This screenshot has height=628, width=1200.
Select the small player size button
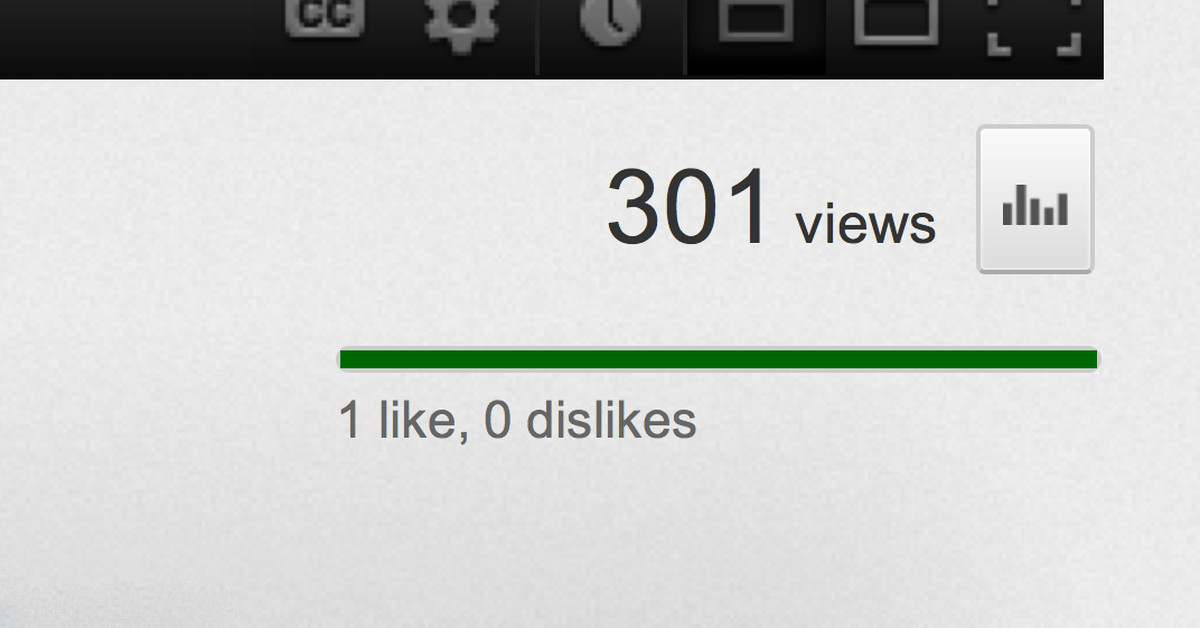(x=756, y=20)
